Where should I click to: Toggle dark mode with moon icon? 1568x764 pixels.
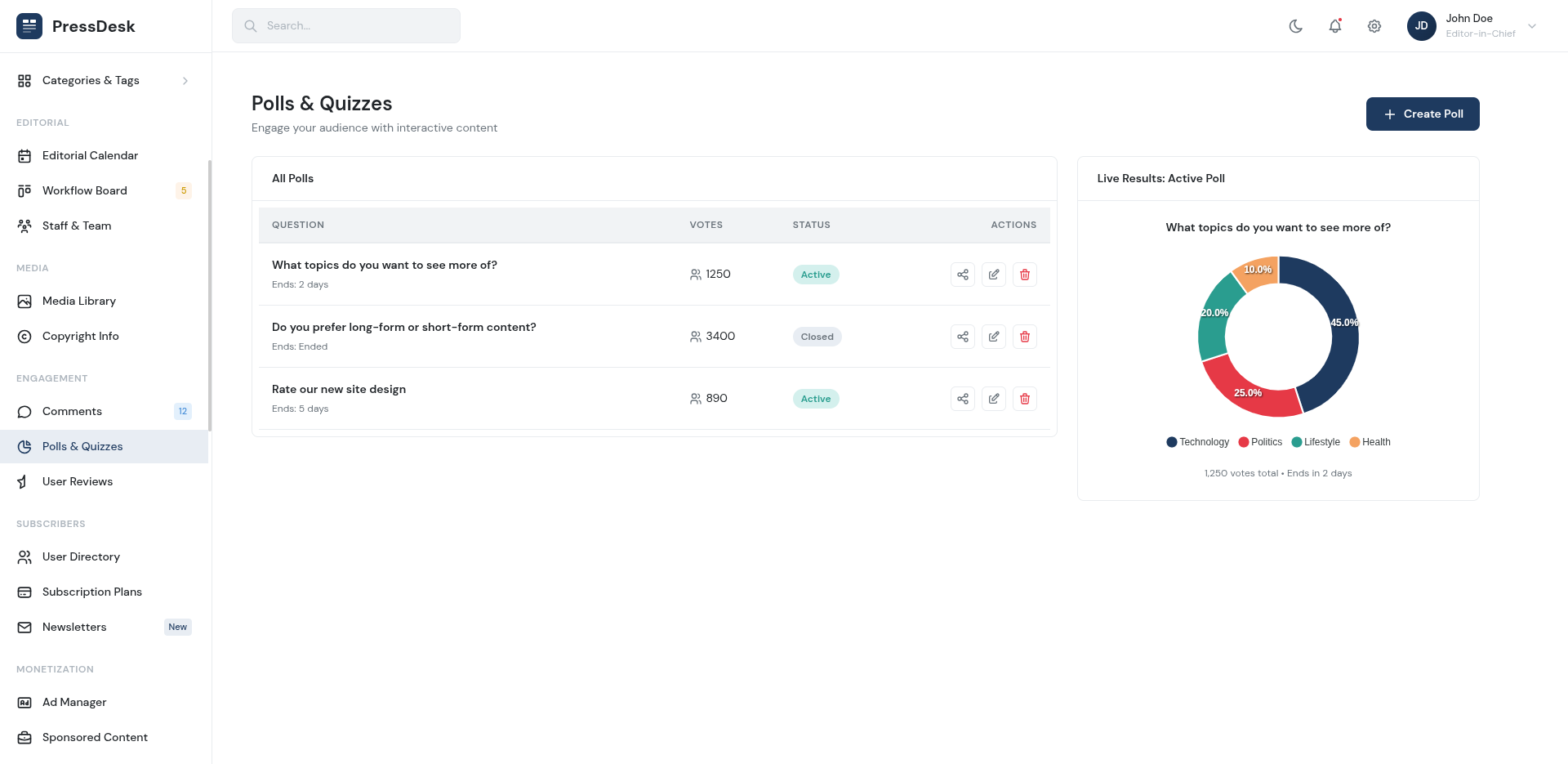(x=1296, y=26)
